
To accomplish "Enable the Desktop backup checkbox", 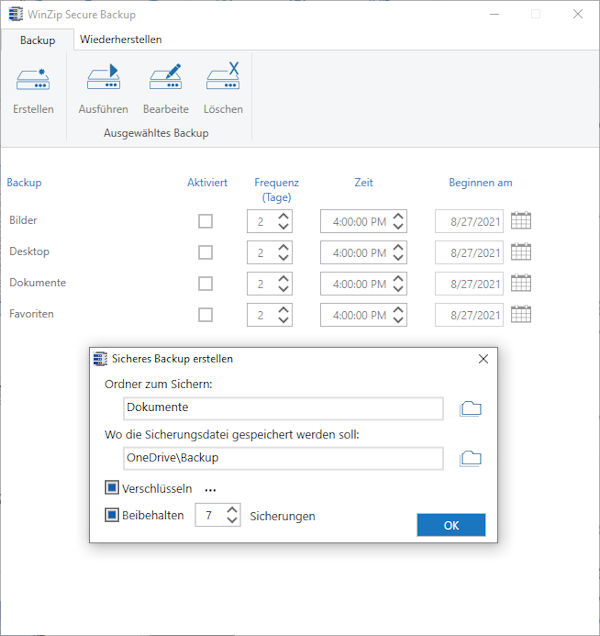I will pos(205,253).
